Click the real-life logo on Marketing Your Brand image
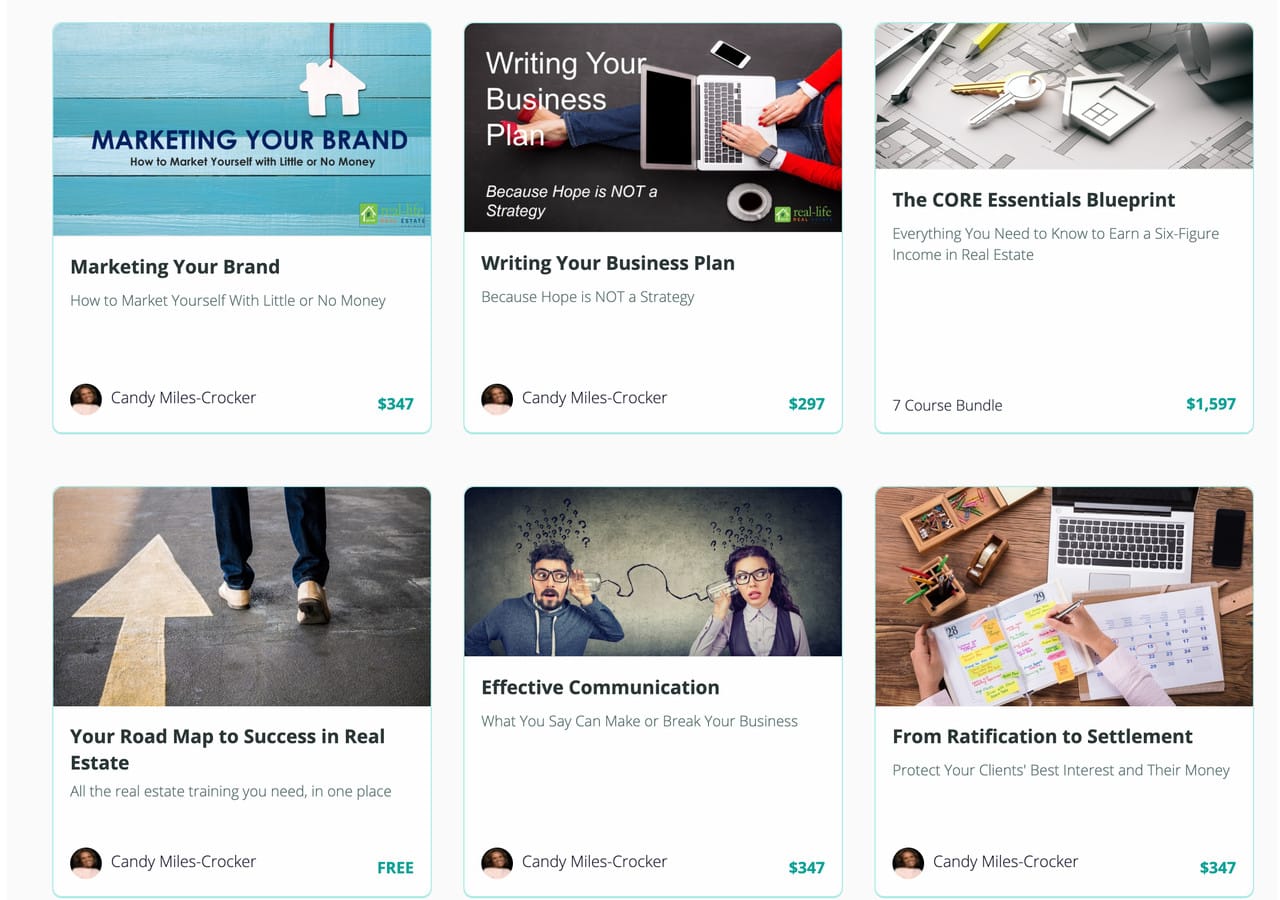 (392, 214)
